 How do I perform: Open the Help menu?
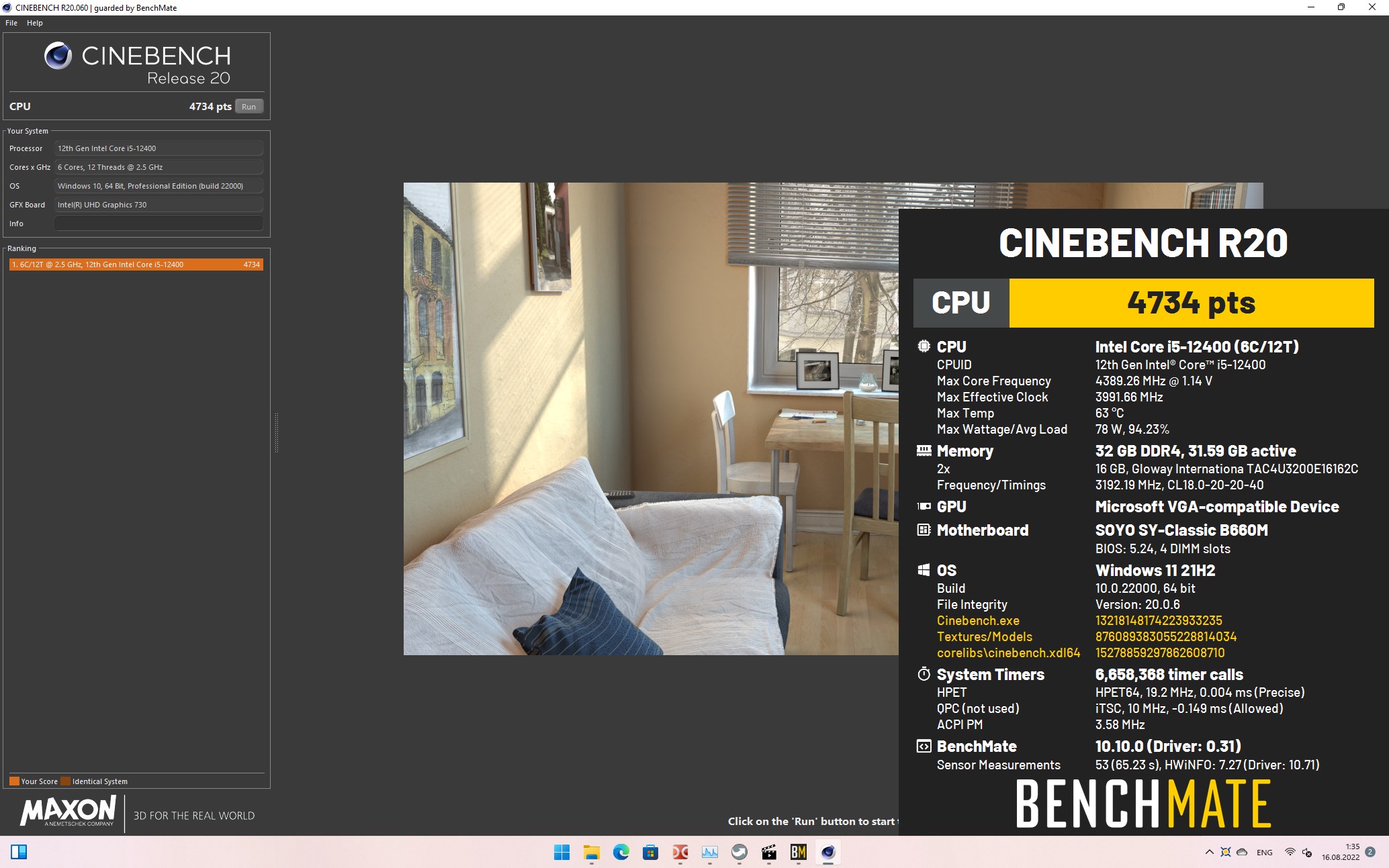click(35, 23)
